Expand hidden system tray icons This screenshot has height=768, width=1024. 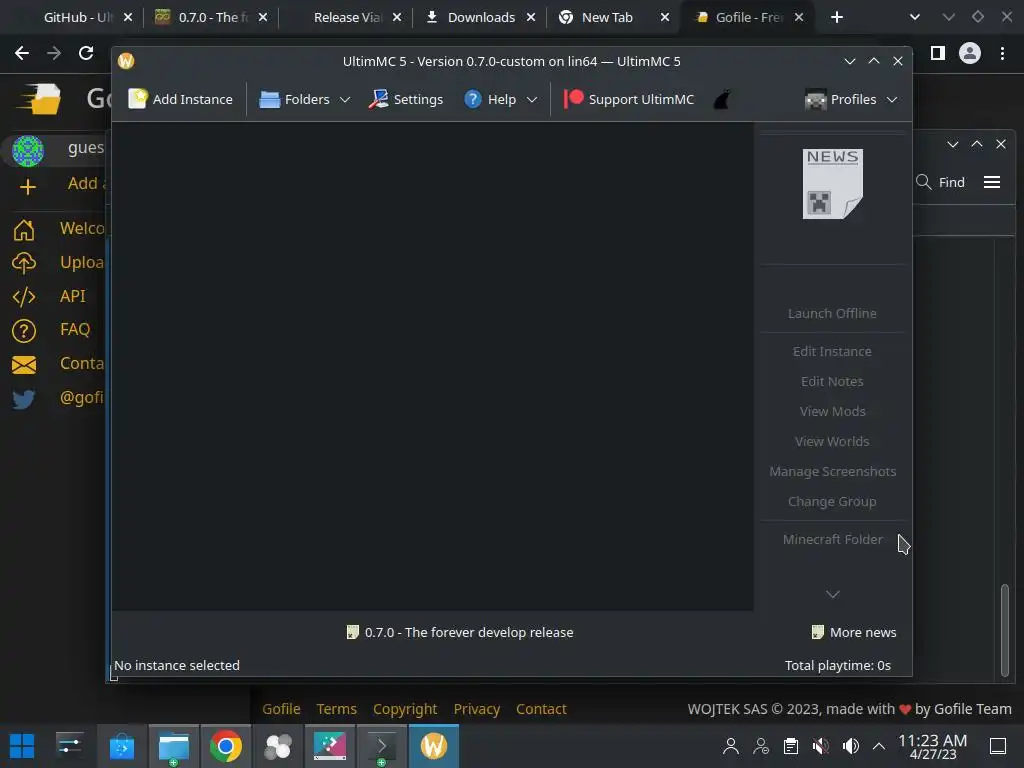click(x=879, y=746)
